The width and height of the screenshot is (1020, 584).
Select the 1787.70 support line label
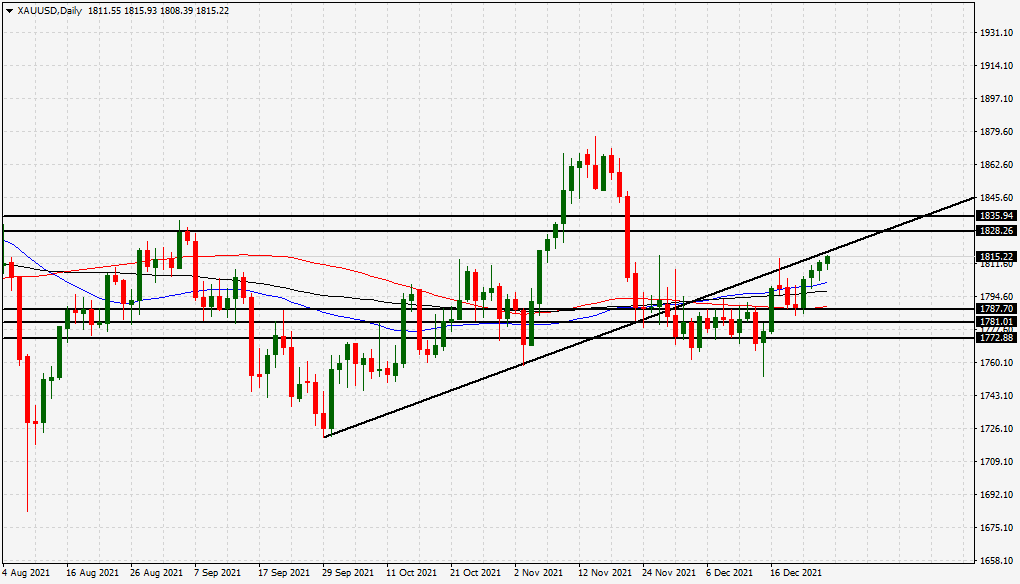pyautogui.click(x=996, y=309)
